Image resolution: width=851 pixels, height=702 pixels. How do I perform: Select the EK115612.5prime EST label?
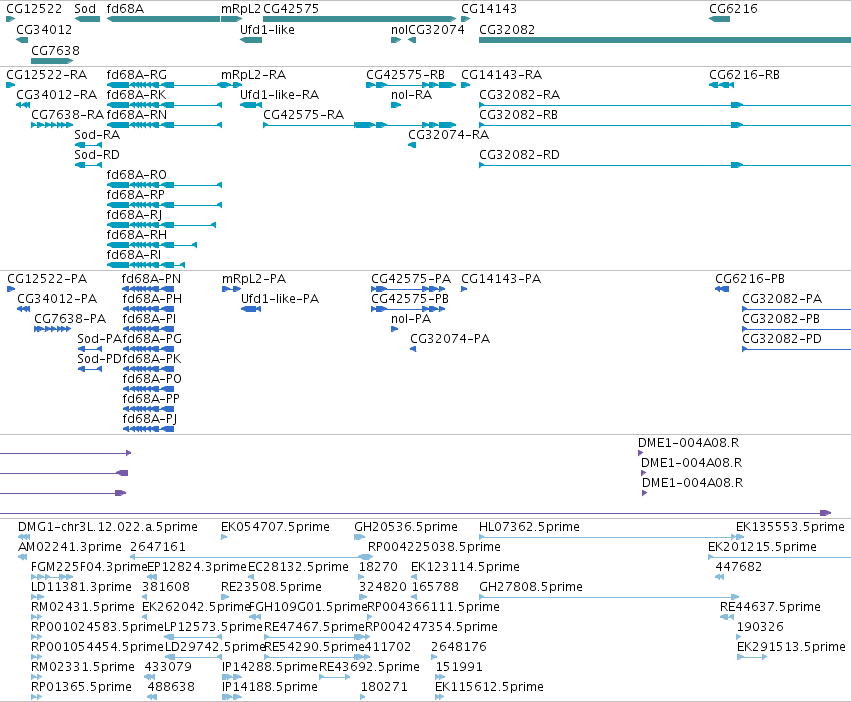pyautogui.click(x=489, y=687)
